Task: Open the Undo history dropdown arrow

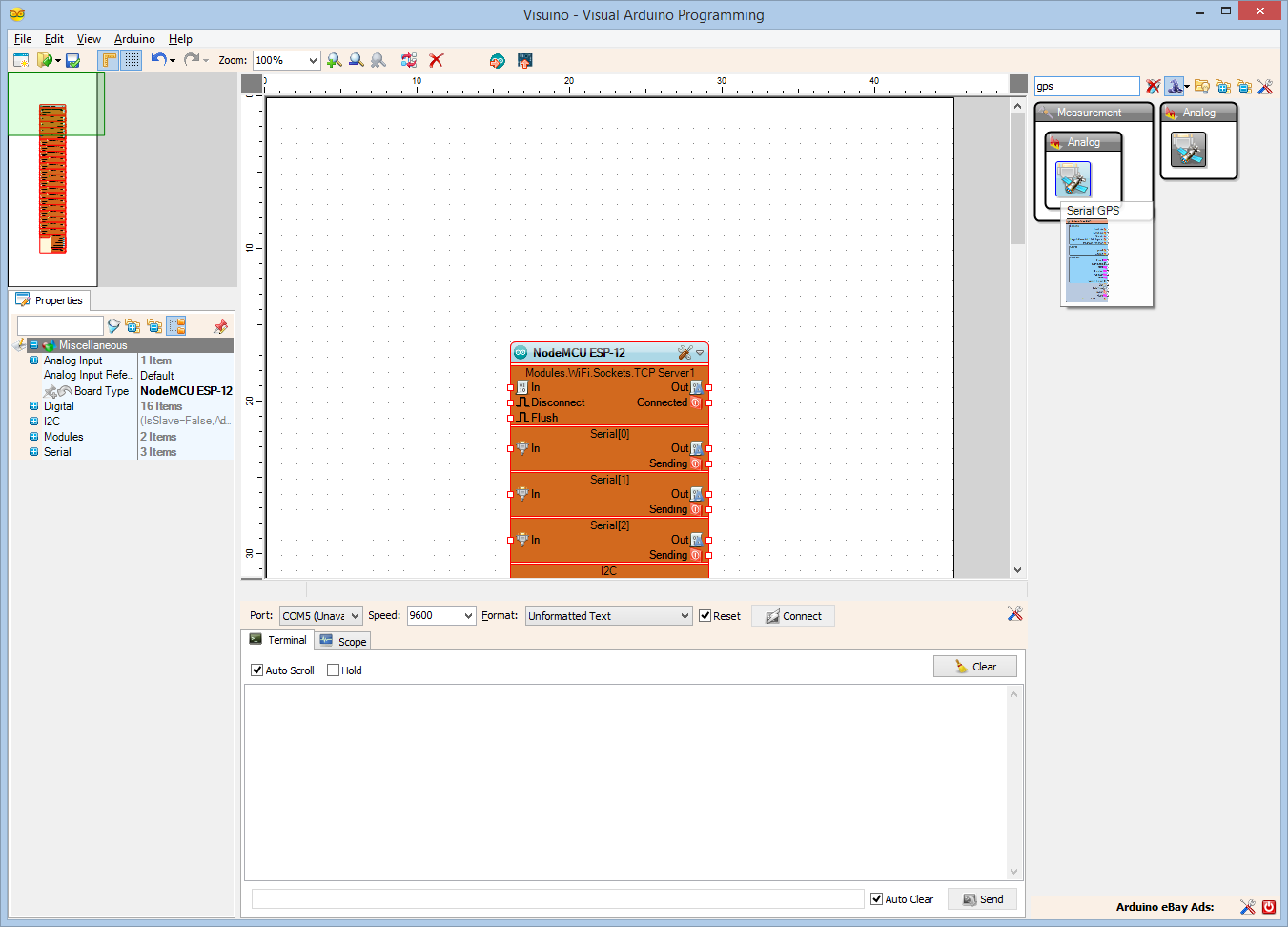Action: coord(173,61)
